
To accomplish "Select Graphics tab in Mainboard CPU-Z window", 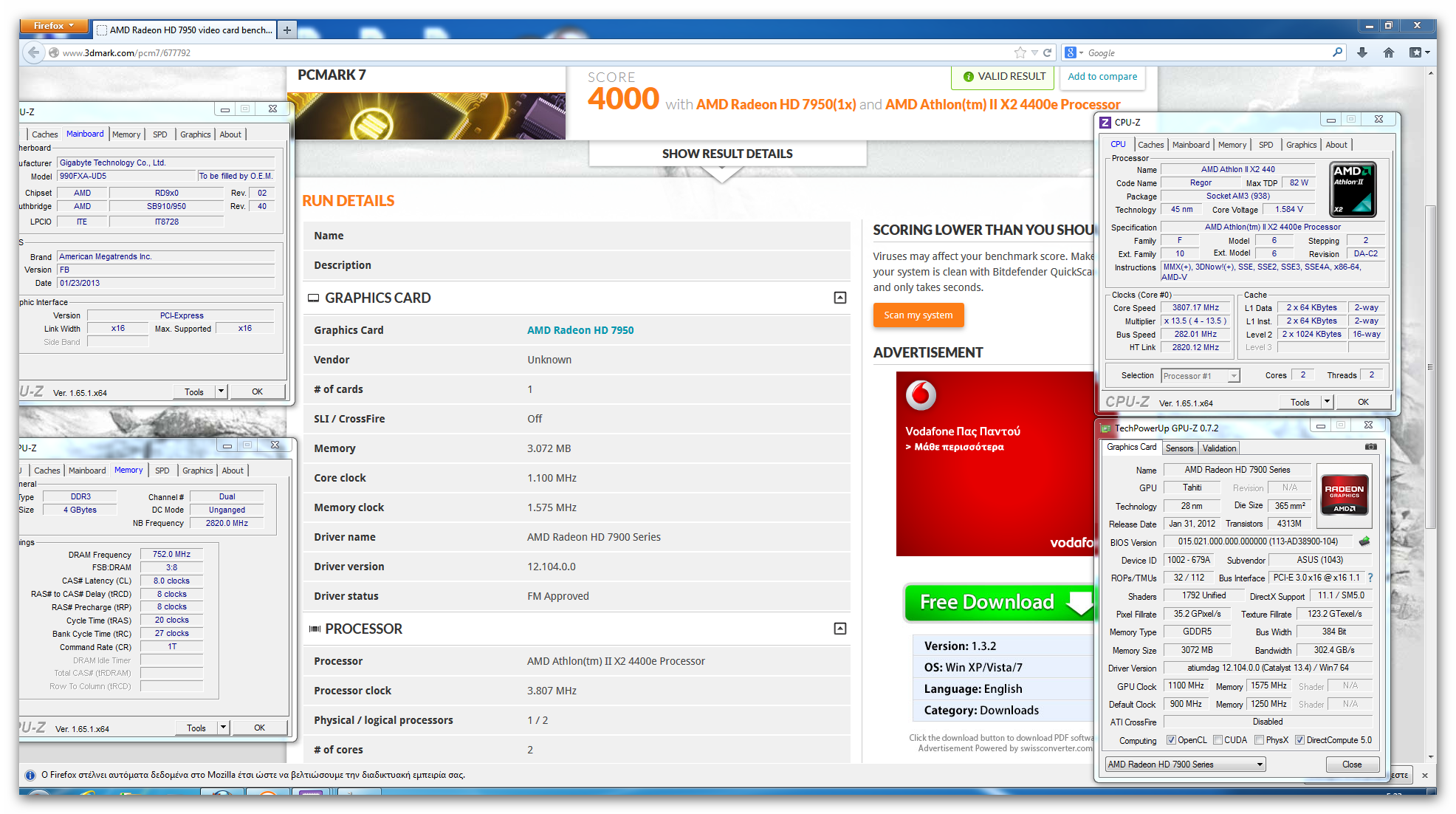I will point(196,134).
